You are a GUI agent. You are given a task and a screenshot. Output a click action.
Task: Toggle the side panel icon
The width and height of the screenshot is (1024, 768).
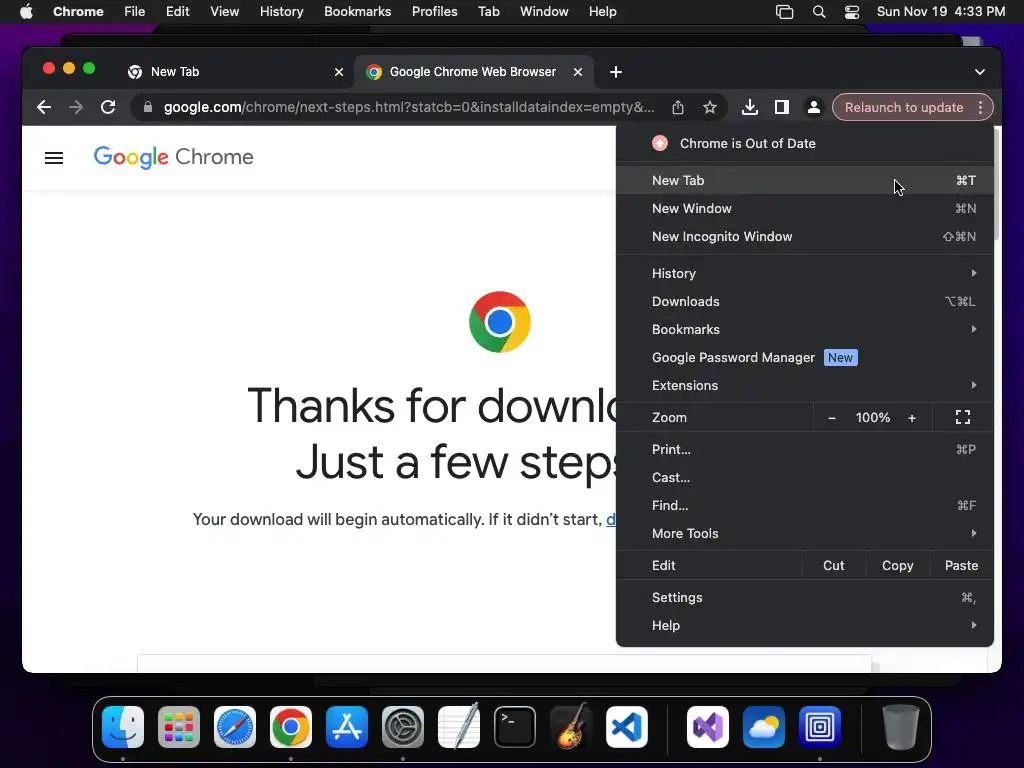782,107
